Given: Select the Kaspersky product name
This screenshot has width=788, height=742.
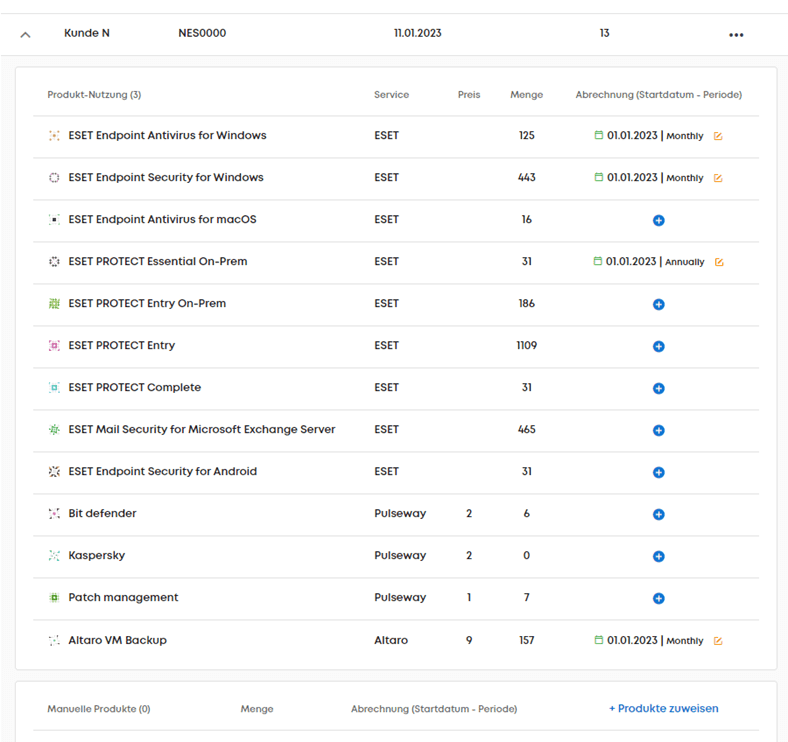Looking at the screenshot, I should pos(96,555).
